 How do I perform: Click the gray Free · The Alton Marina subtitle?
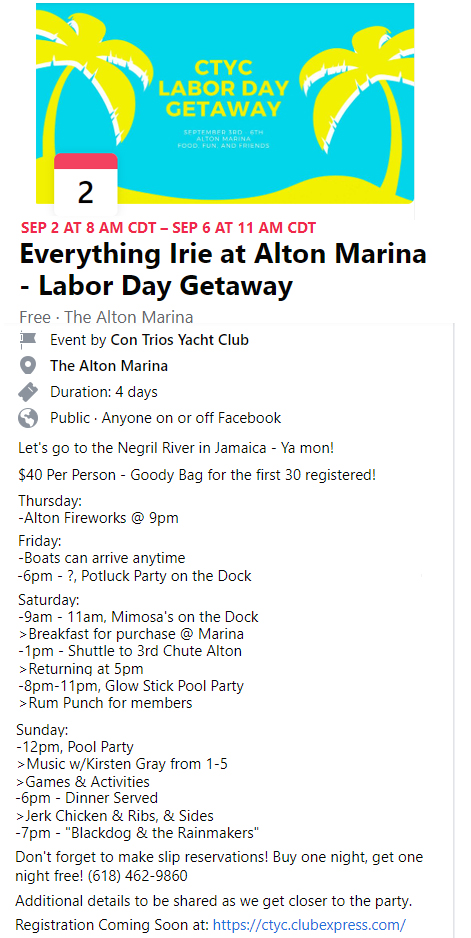click(106, 316)
